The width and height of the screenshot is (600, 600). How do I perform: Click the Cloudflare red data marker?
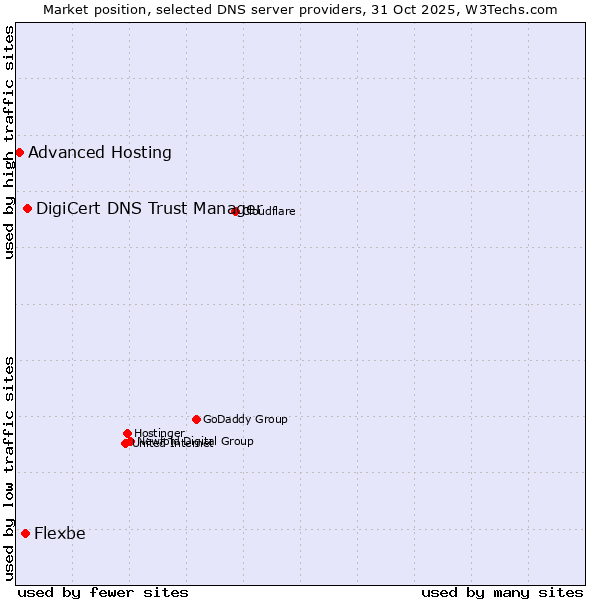236,211
